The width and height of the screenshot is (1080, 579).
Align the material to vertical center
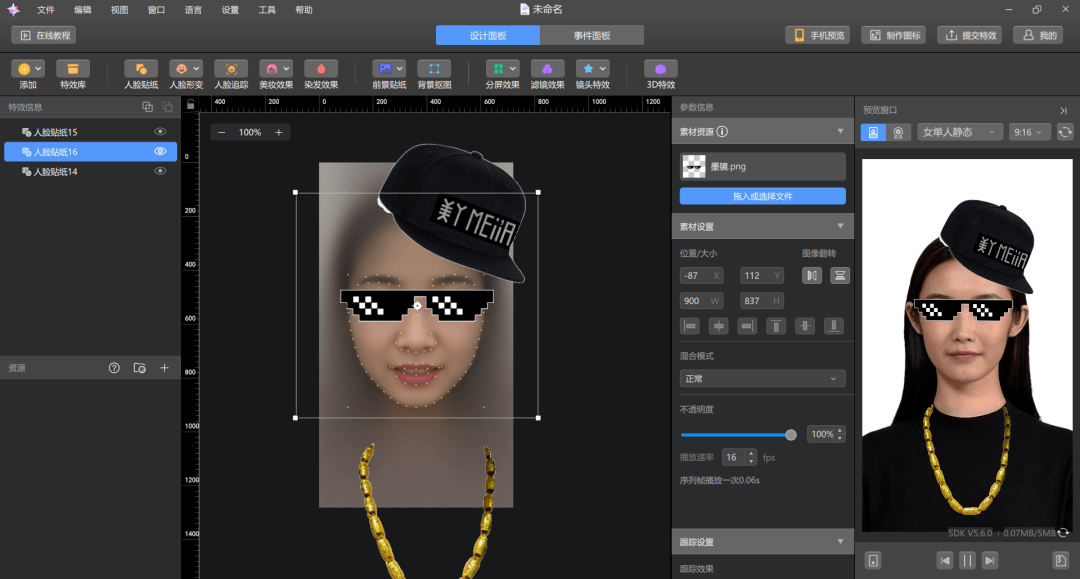pyautogui.click(x=805, y=326)
